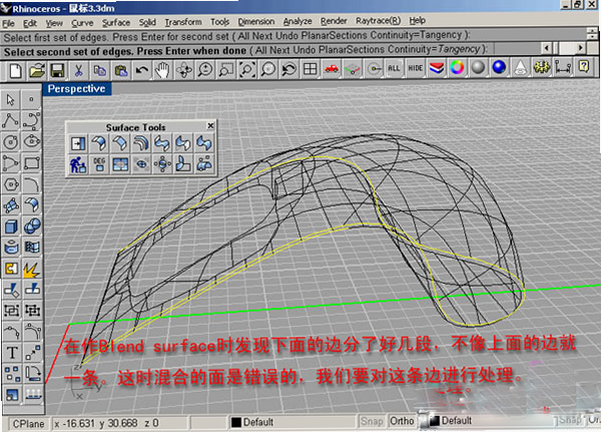Choose Next option in command prompt
601x432 pixels.
281,50
